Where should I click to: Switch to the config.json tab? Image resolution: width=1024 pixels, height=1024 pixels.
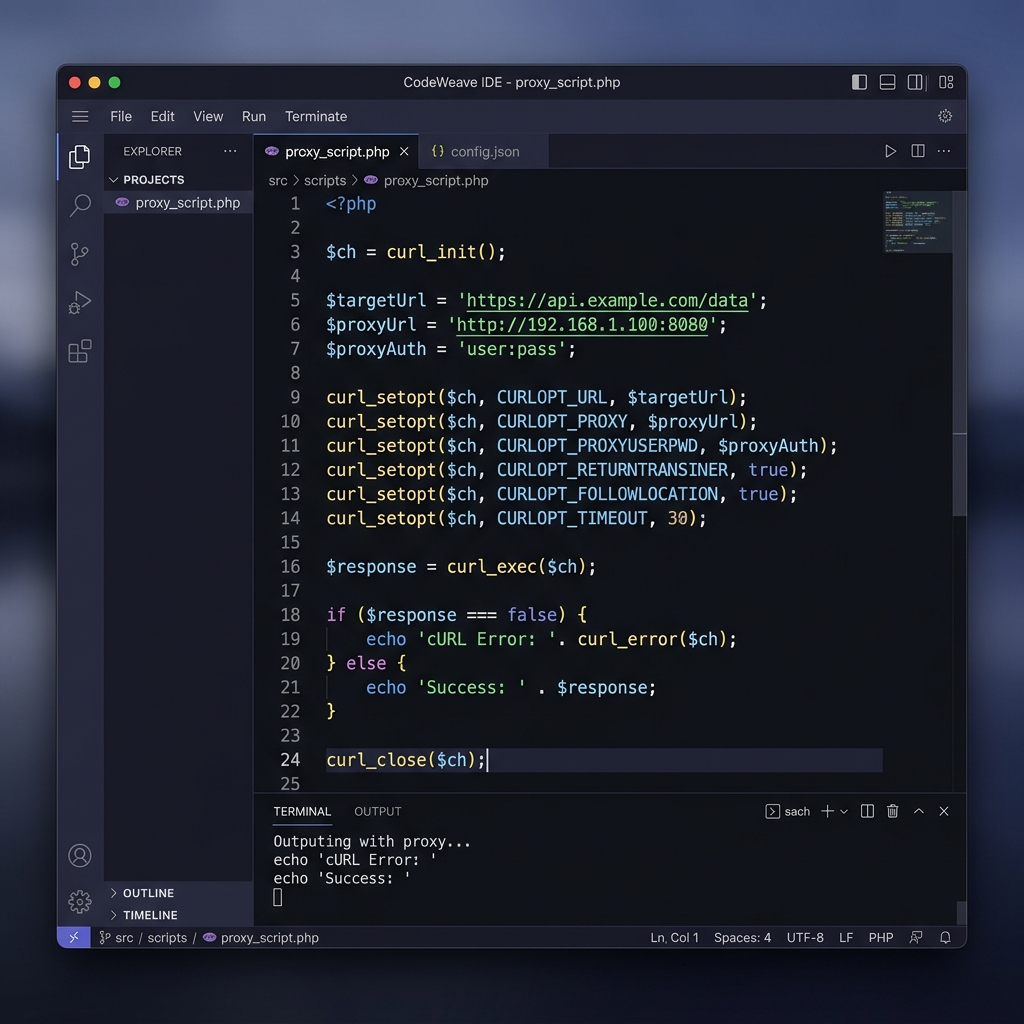tap(484, 152)
